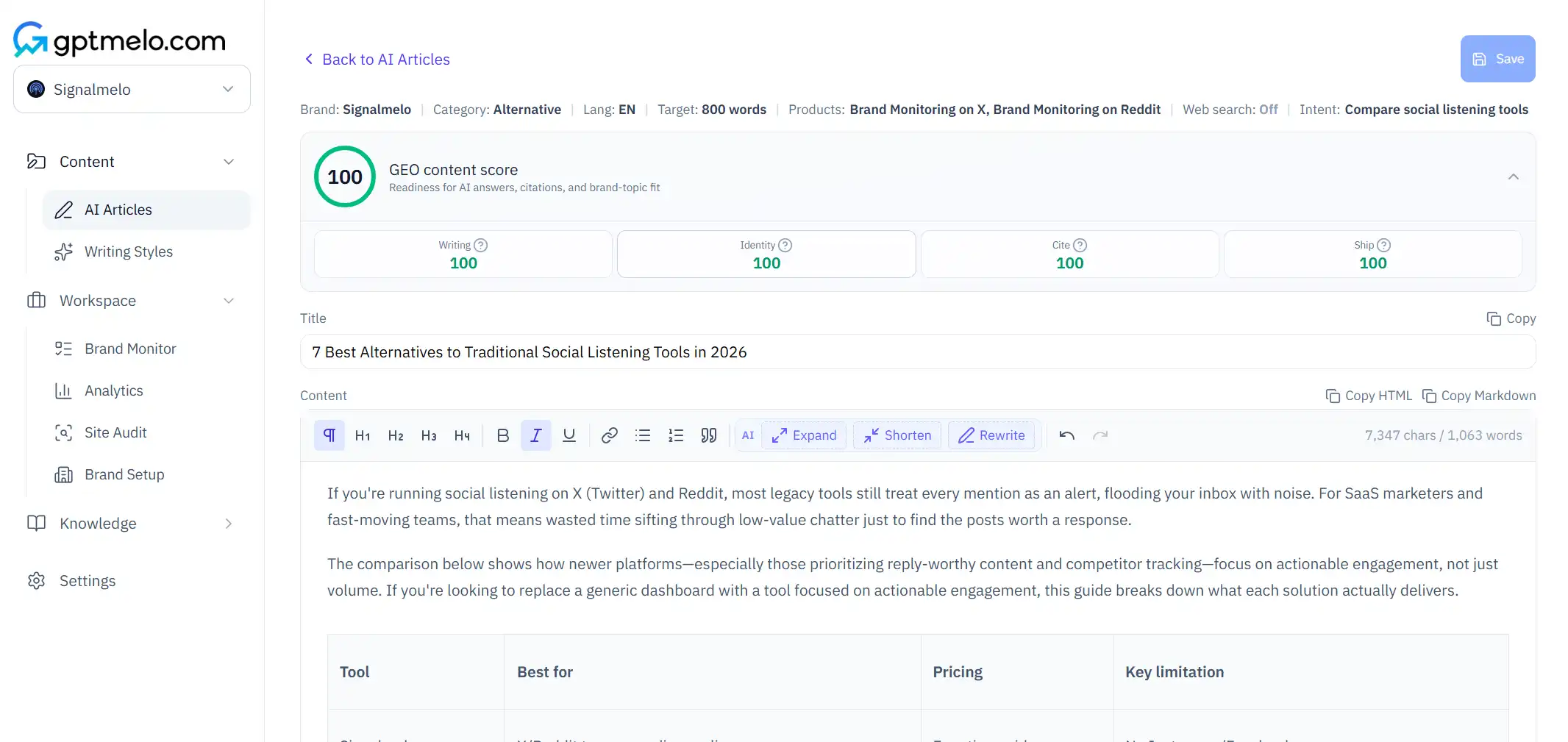This screenshot has height=742, width=1568.
Task: Show help for Identity score
Action: [x=785, y=246]
